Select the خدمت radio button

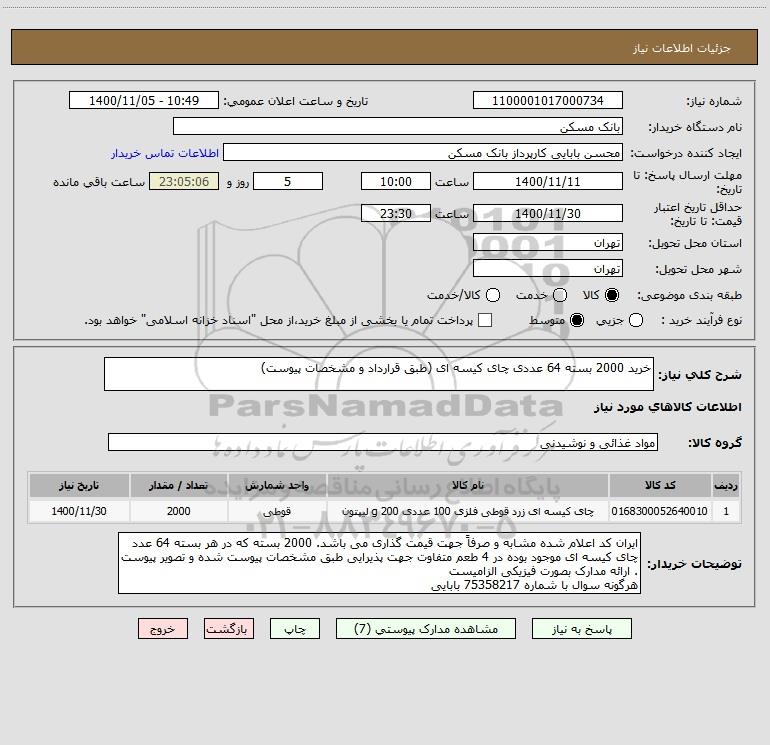pyautogui.click(x=560, y=295)
